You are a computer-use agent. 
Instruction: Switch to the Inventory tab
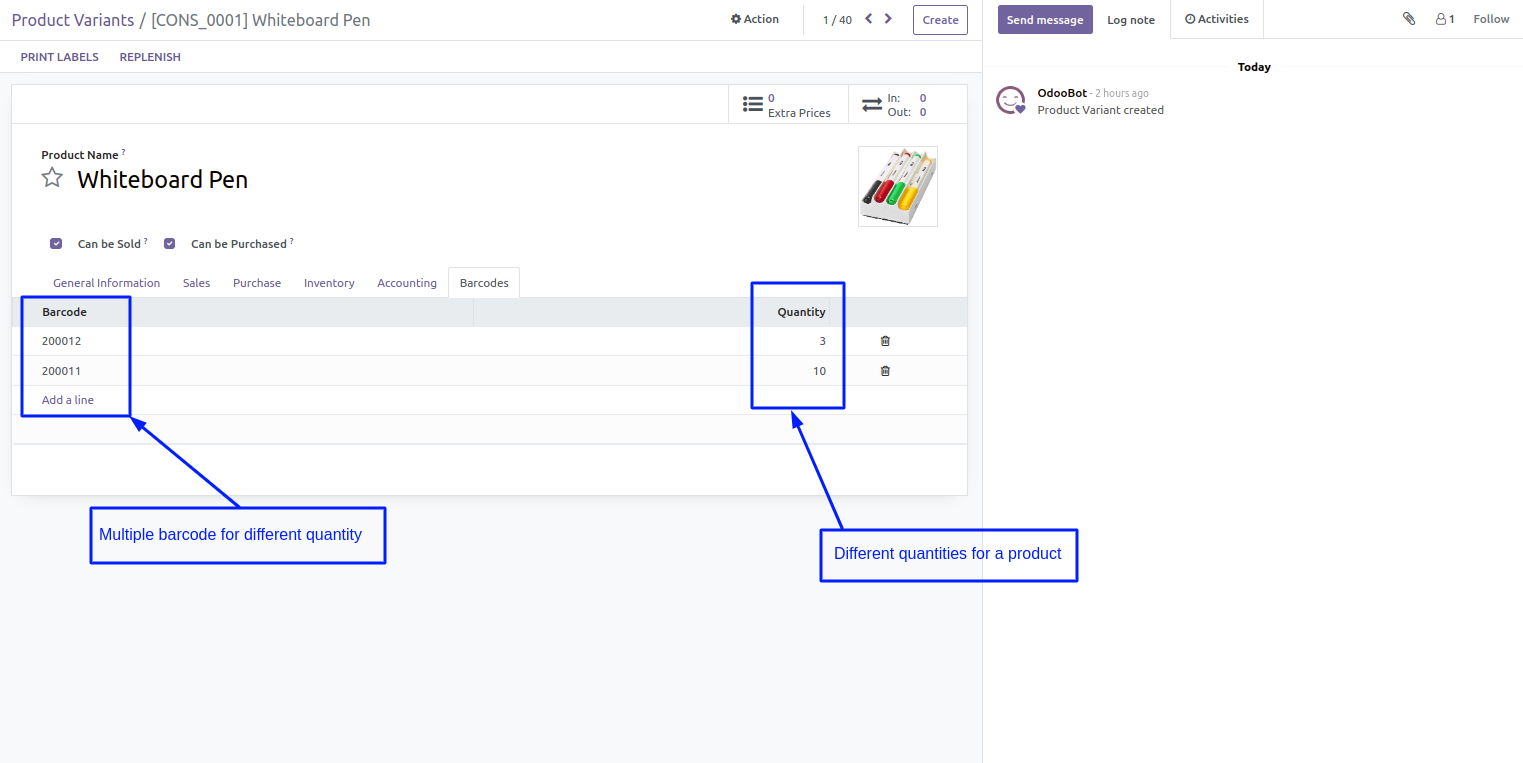point(329,283)
